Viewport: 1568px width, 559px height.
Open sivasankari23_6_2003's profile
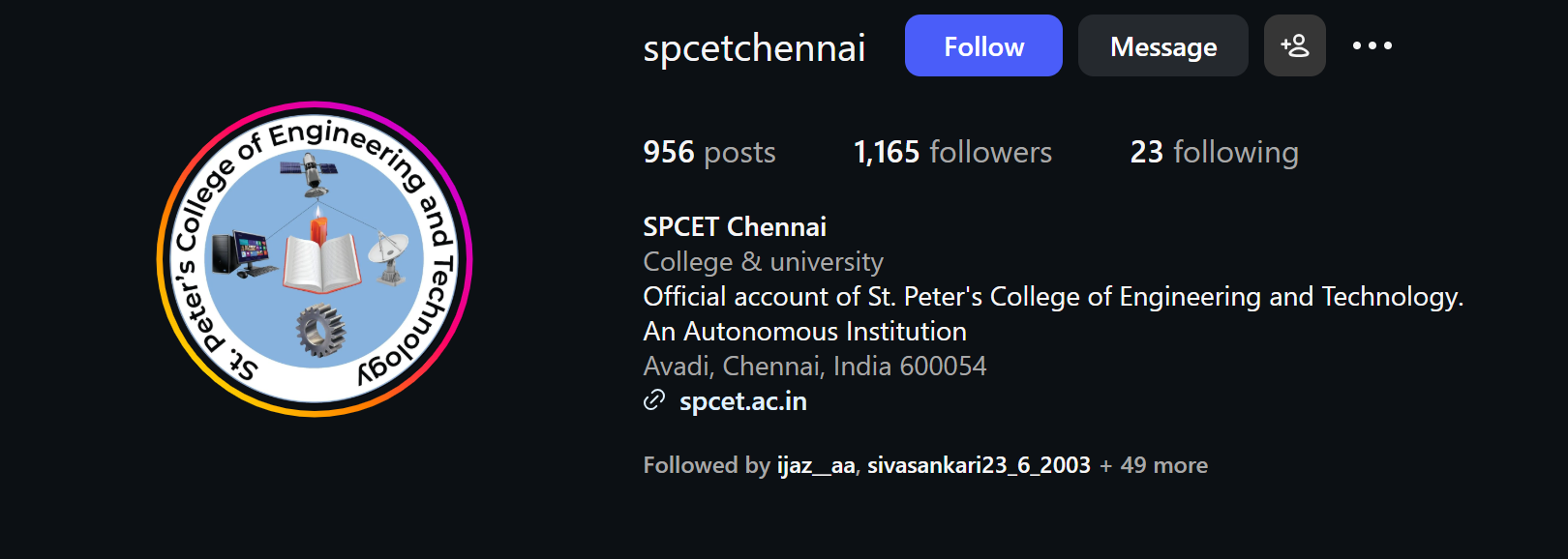point(977,464)
